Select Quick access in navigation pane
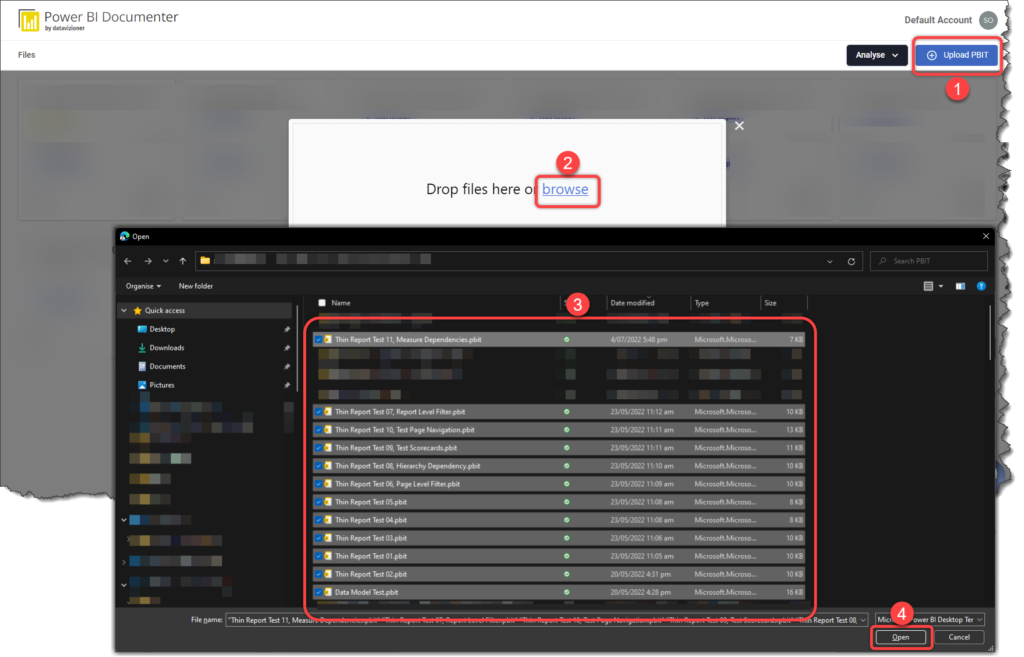 click(165, 311)
